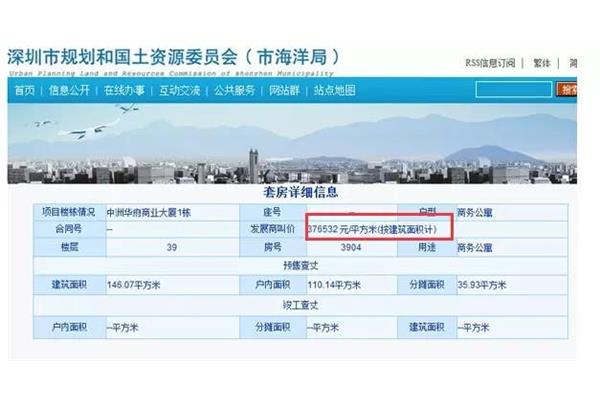Click 户内面积 label beside 110.14平方米
Viewport: 600px width, 400px height.
[x=272, y=285]
